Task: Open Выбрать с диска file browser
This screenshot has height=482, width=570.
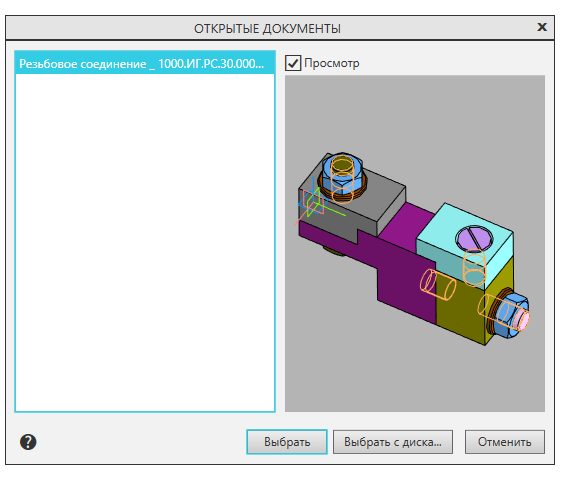Action: pos(393,442)
